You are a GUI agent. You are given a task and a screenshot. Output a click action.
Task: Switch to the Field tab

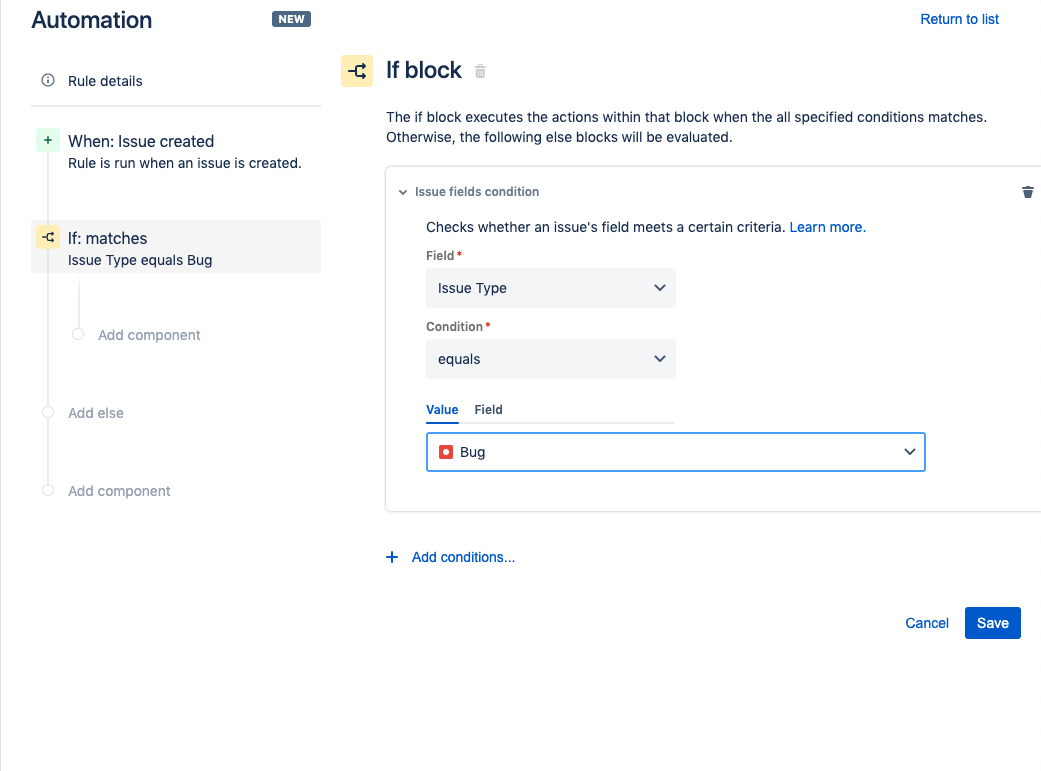coord(488,409)
